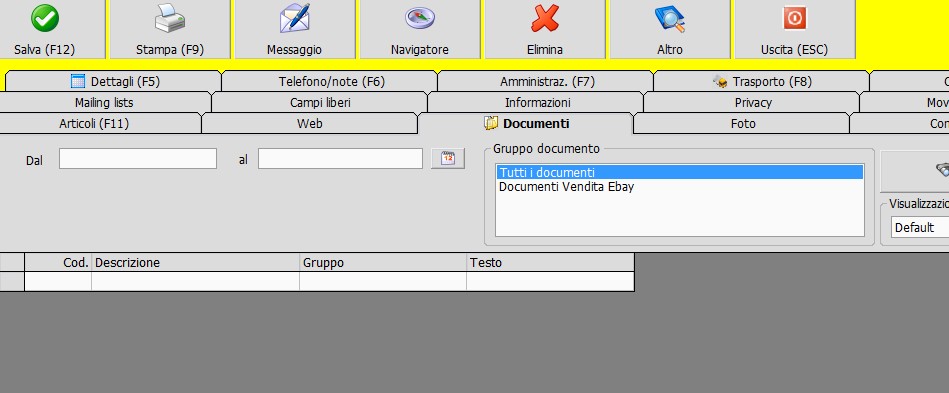
Task: Click the grid icon on Dettagli tab
Action: point(78,81)
